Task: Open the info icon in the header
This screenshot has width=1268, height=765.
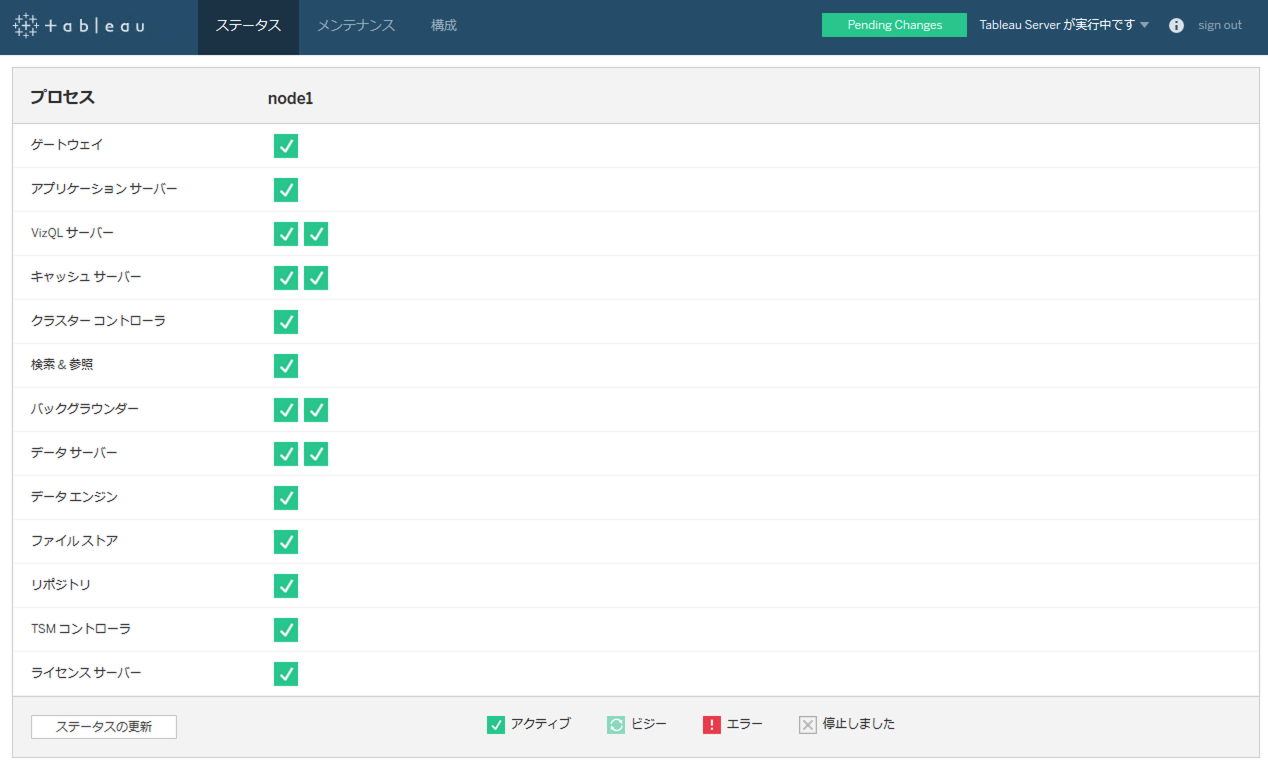Action: coord(1176,25)
